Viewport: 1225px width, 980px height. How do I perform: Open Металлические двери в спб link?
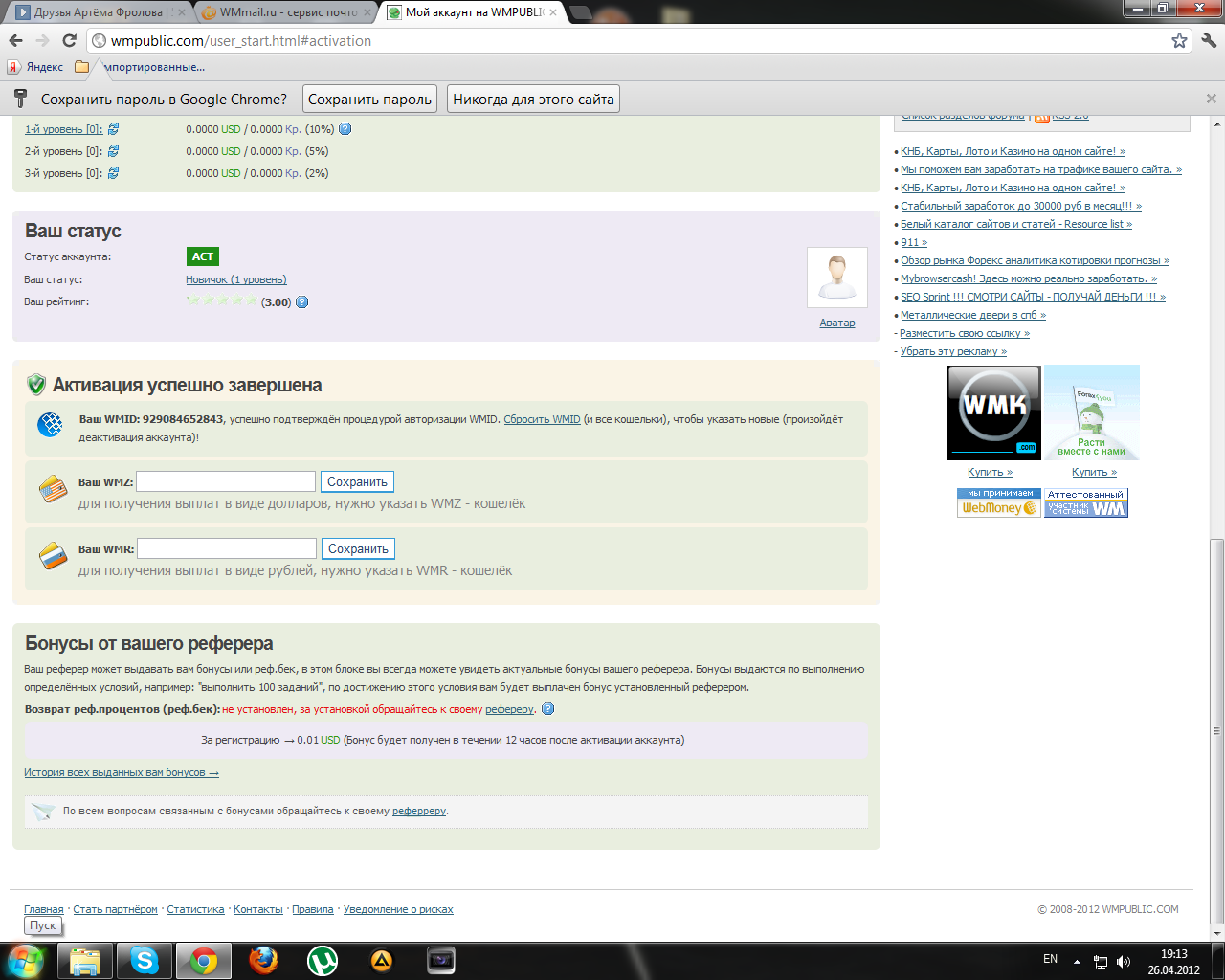tap(973, 315)
